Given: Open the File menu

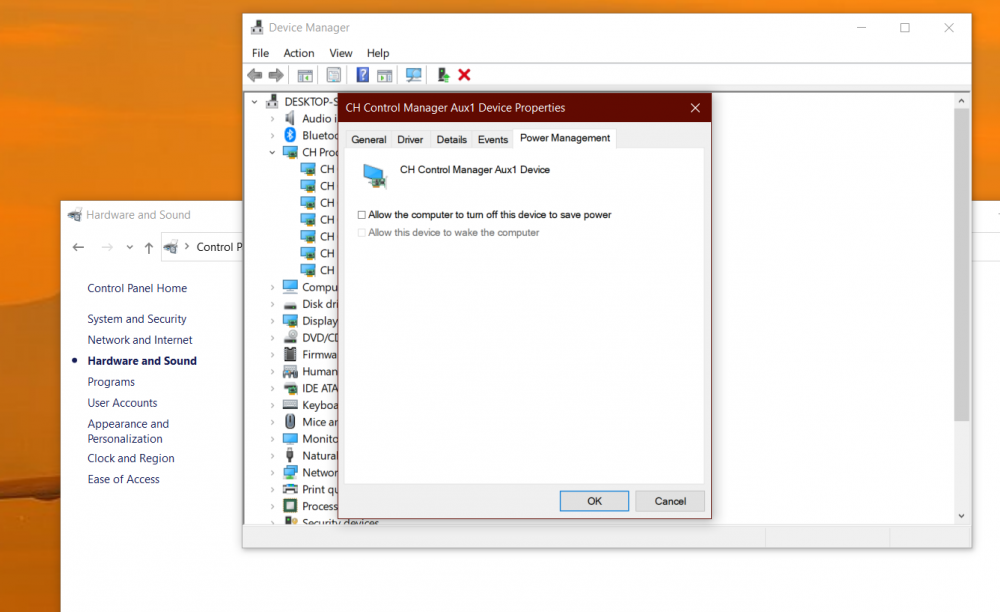Looking at the screenshot, I should pos(260,53).
